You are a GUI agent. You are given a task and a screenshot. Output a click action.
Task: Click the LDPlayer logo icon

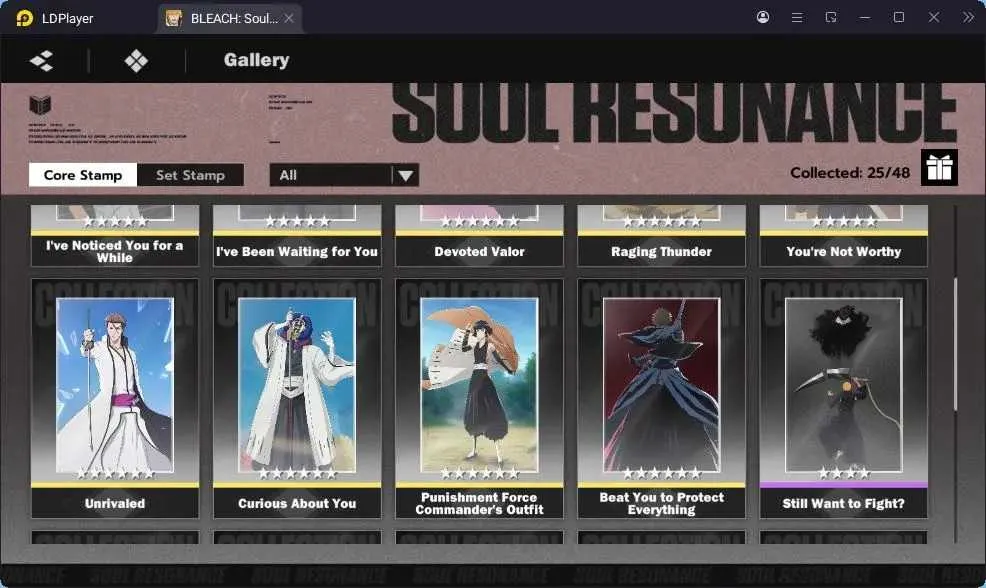[25, 18]
